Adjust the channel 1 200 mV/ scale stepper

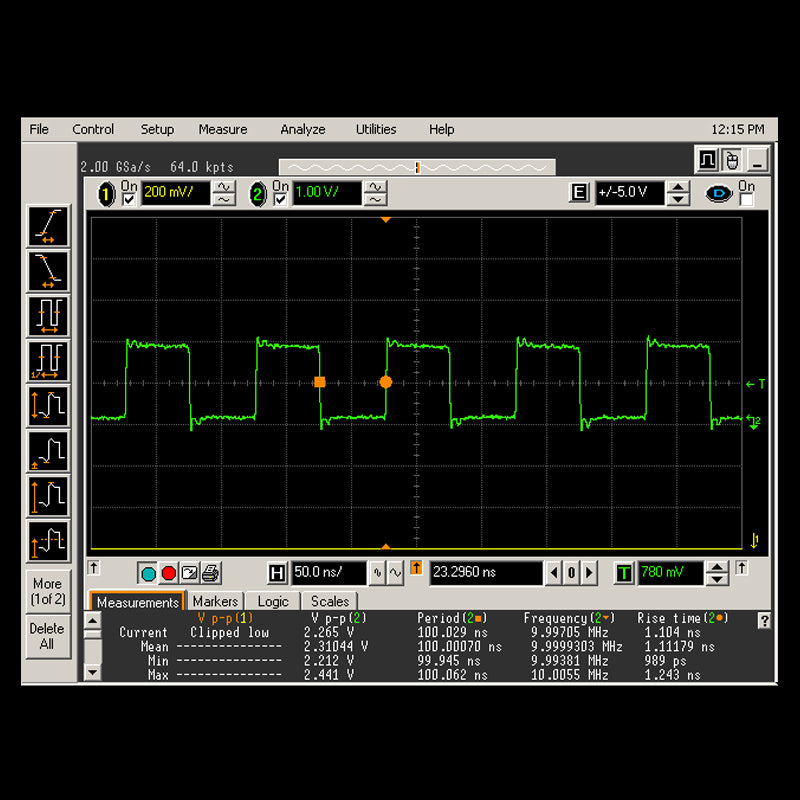coord(225,193)
